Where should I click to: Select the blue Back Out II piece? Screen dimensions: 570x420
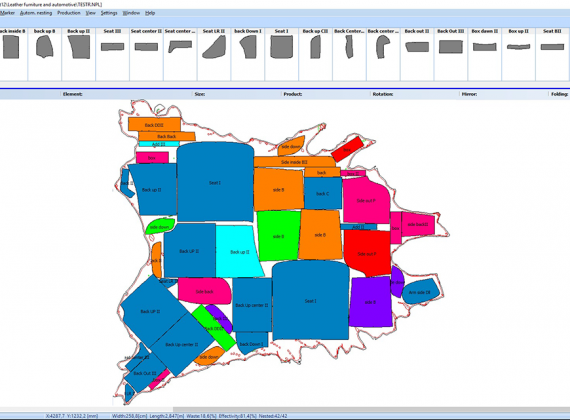145,373
